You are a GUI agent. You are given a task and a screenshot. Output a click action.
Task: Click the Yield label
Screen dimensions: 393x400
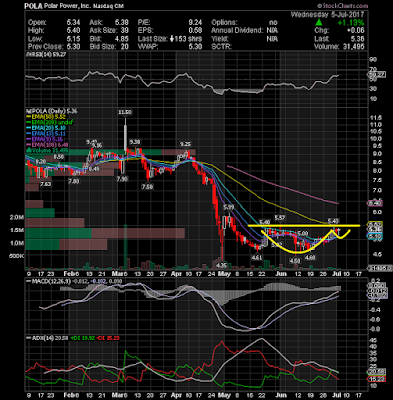pos(219,39)
